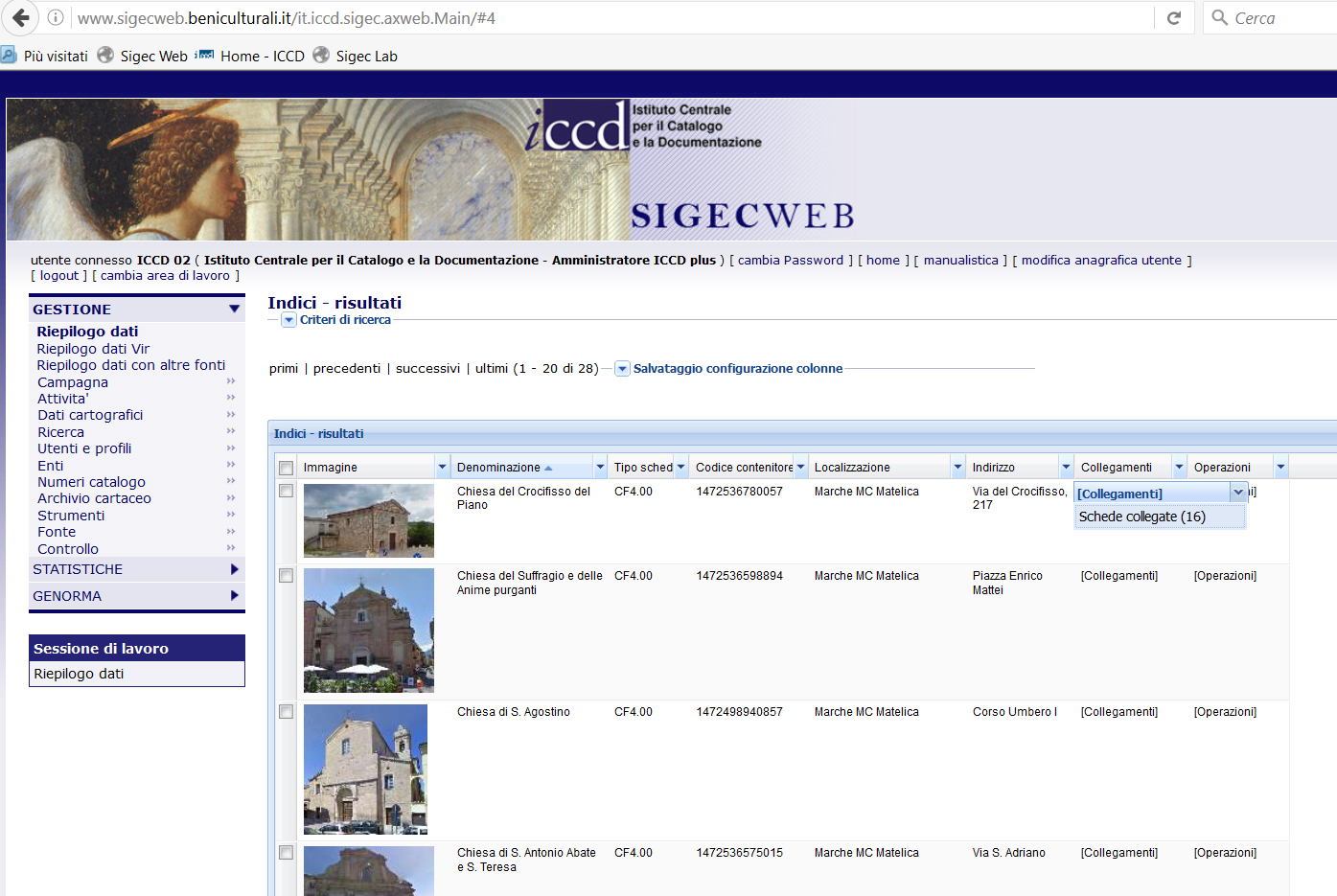Tick the select-all checkbox in table header
The width and height of the screenshot is (1337, 896).
point(286,468)
